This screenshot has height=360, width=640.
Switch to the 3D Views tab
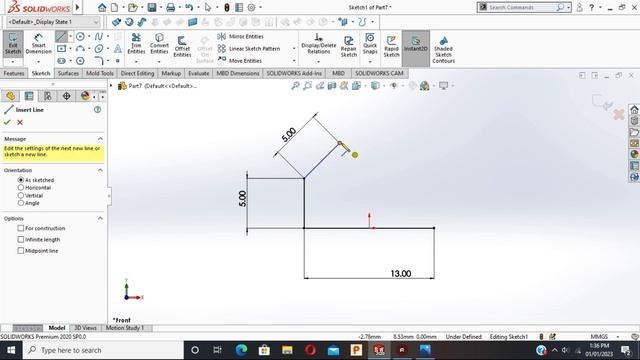pyautogui.click(x=85, y=328)
